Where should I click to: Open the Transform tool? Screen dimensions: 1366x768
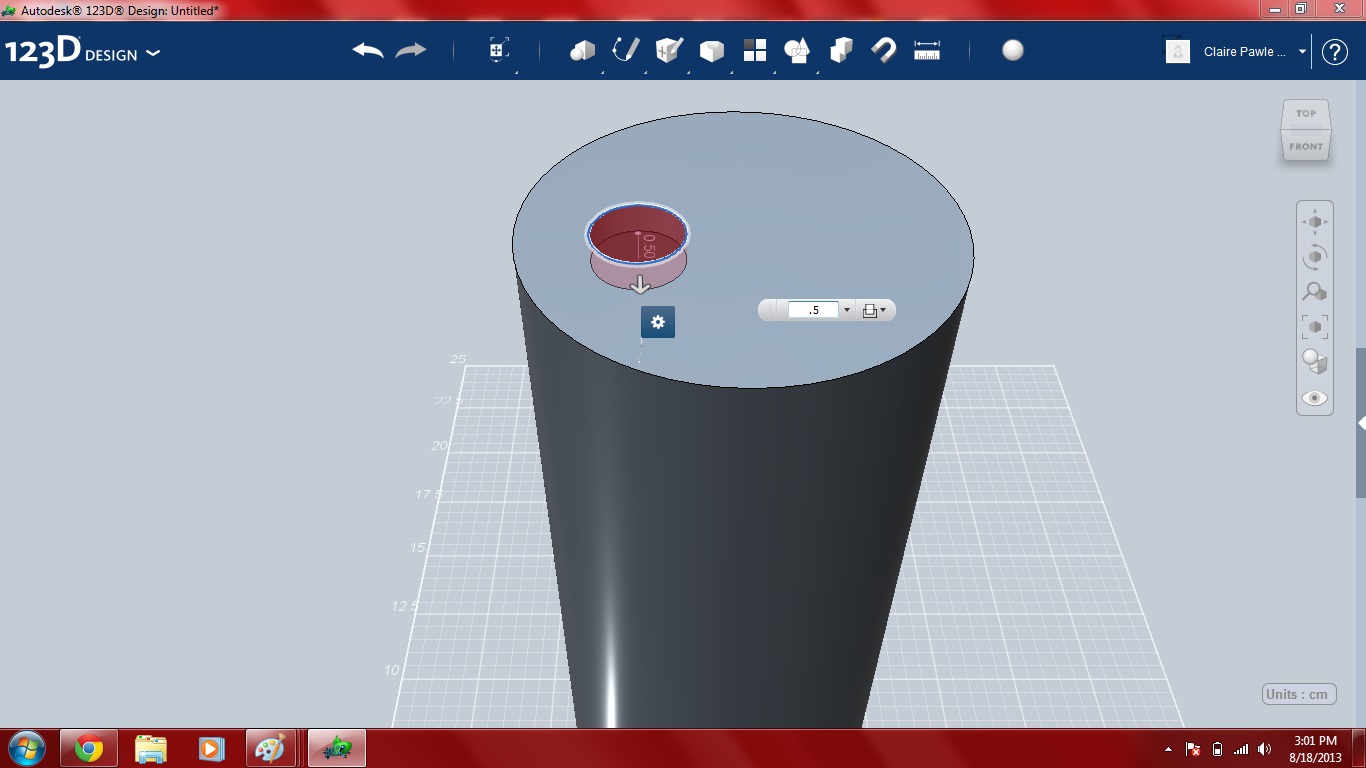pyautogui.click(x=499, y=51)
